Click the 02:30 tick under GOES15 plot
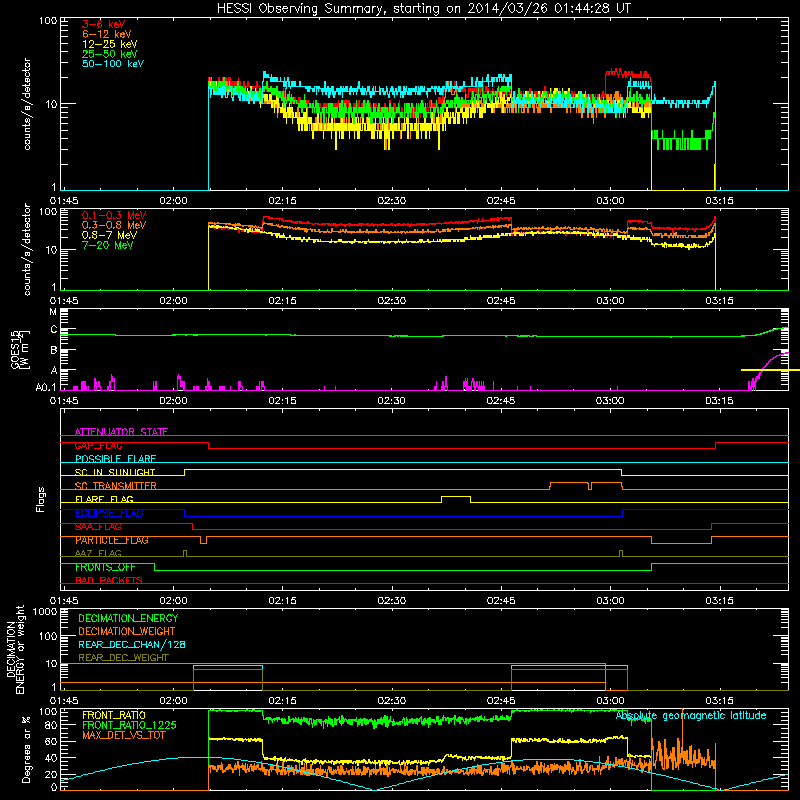 (391, 401)
